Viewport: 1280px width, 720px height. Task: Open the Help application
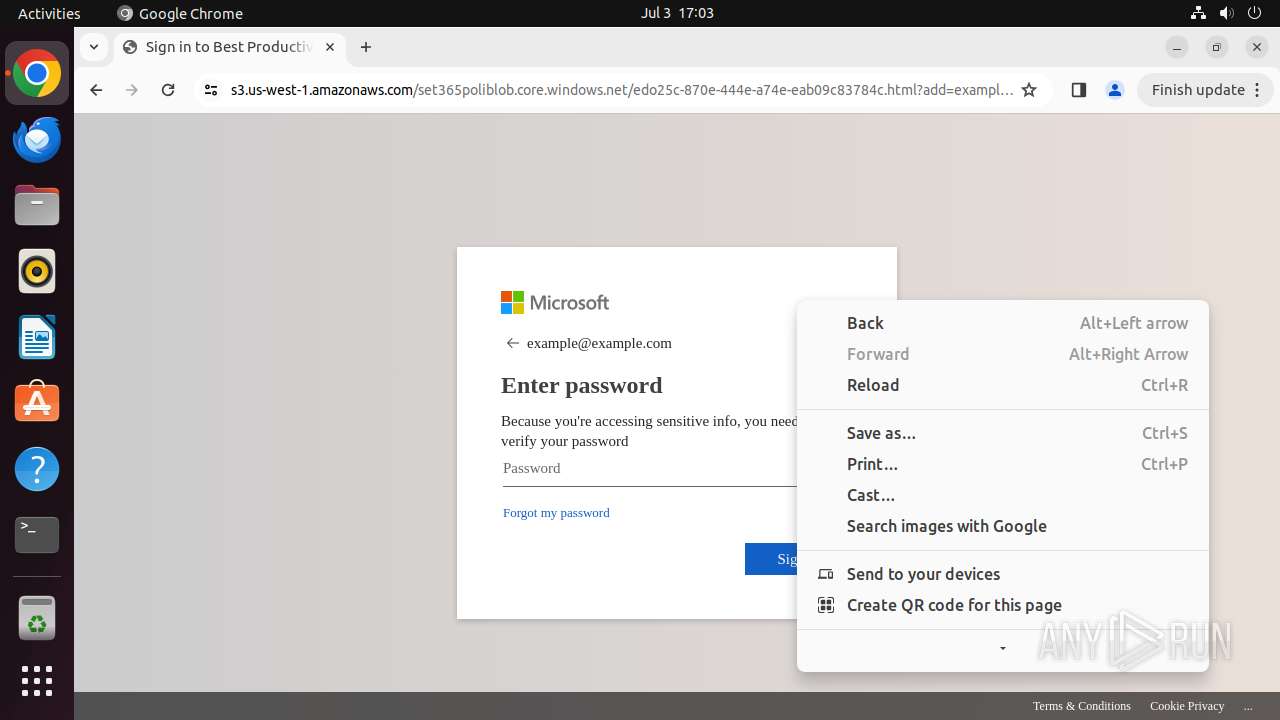point(37,469)
